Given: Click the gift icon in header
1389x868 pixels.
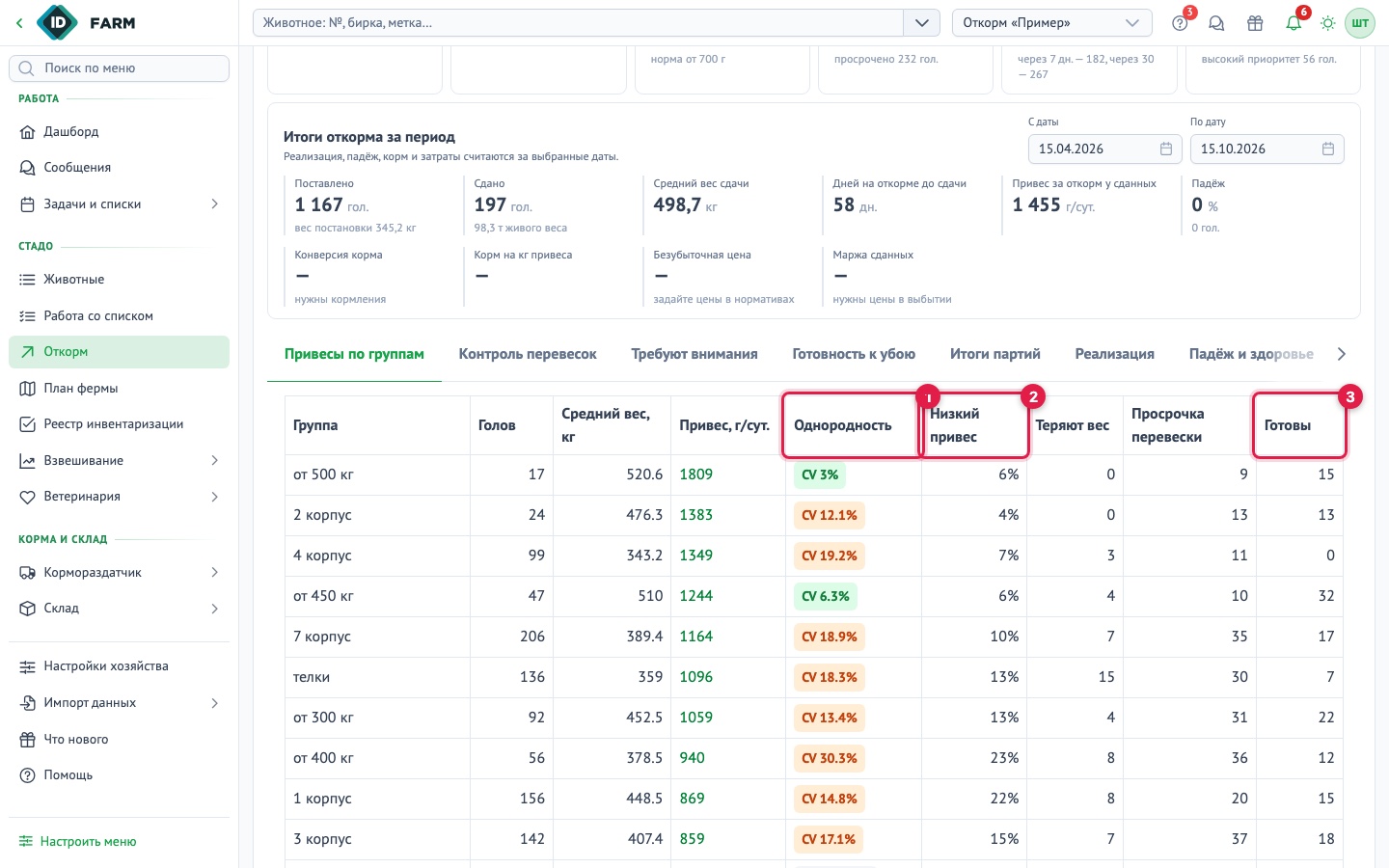Looking at the screenshot, I should [x=1255, y=23].
